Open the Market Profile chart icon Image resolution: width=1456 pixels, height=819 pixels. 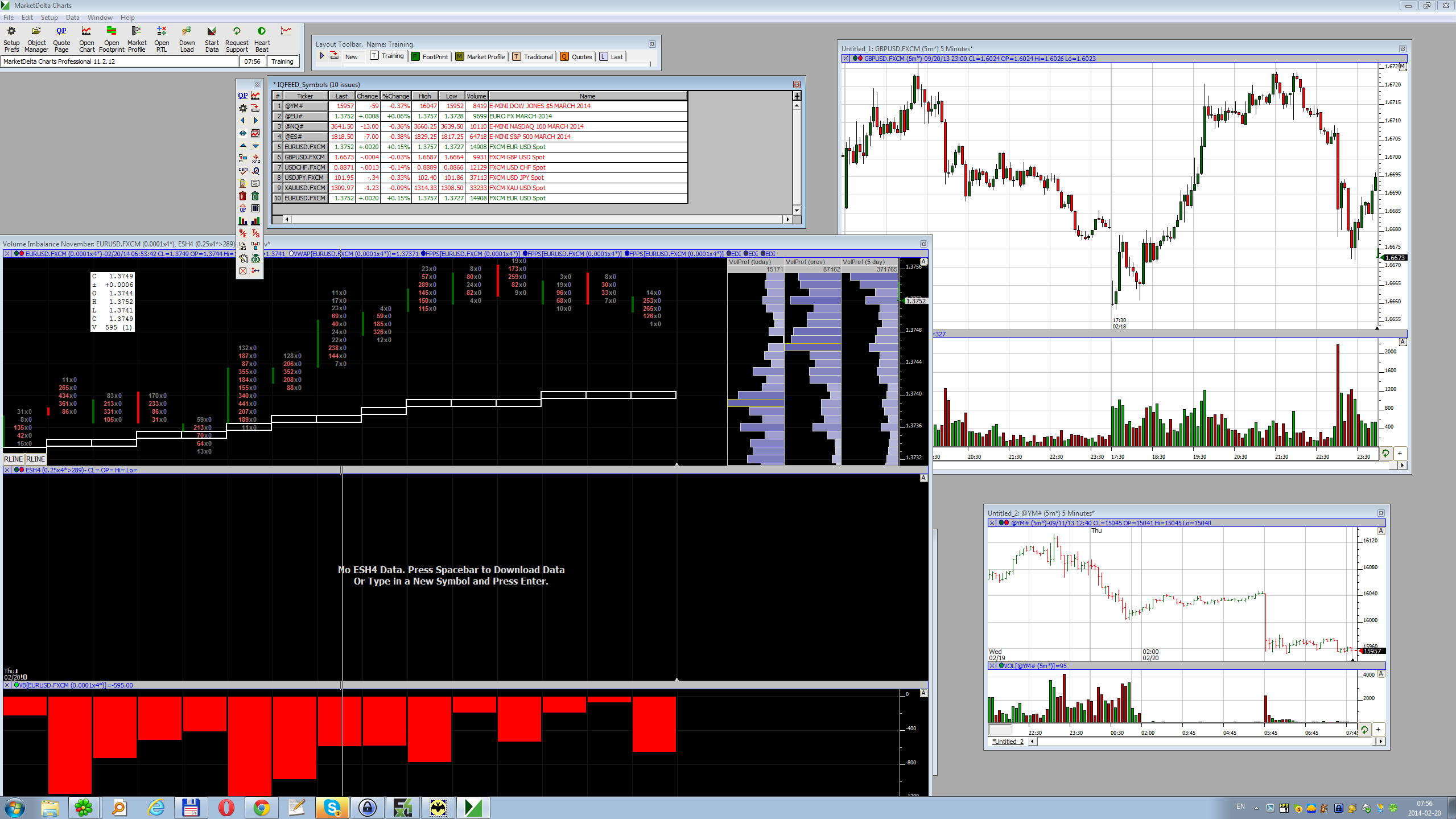pos(137,32)
